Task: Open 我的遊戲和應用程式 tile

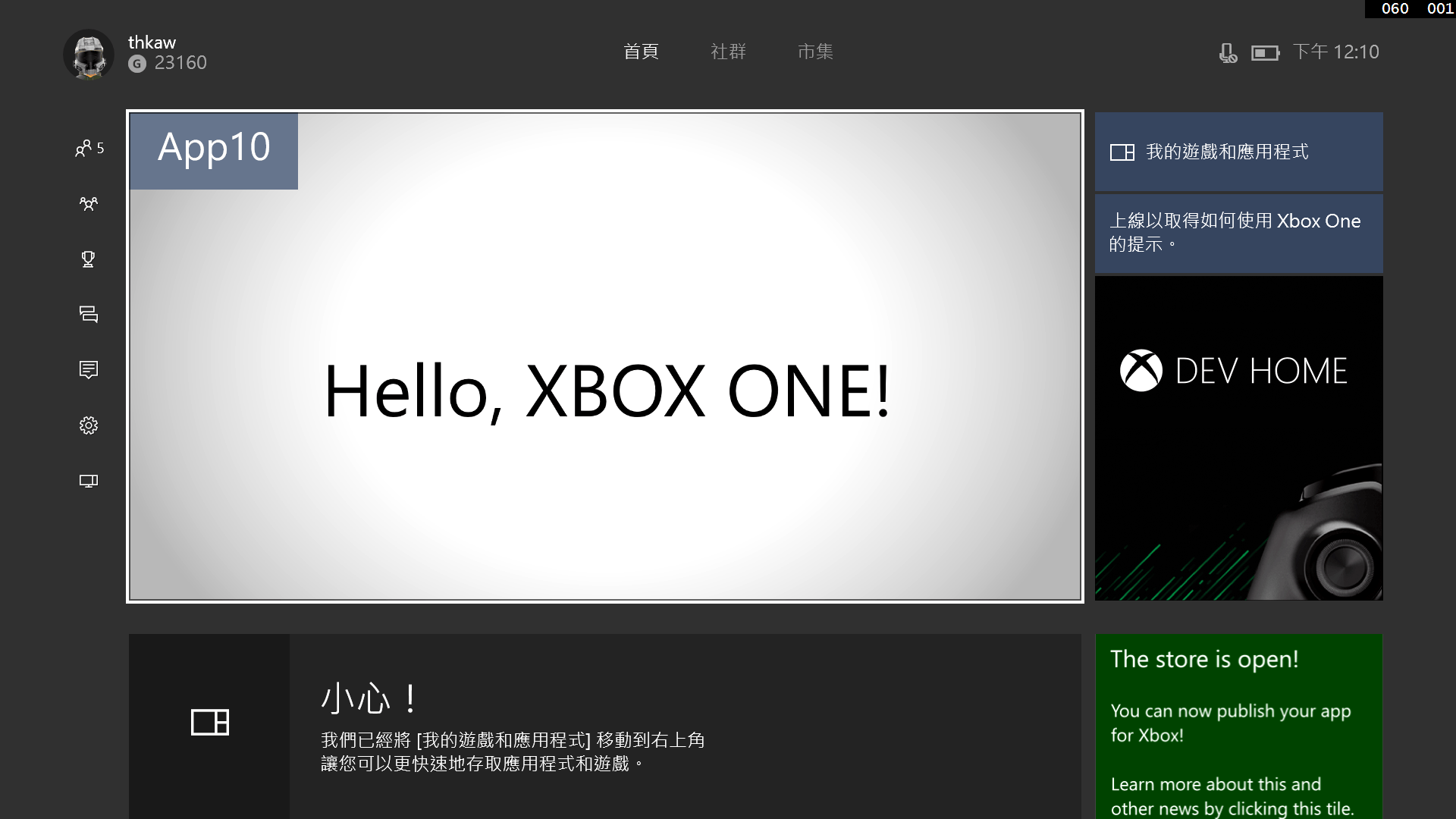Action: 1239,152
